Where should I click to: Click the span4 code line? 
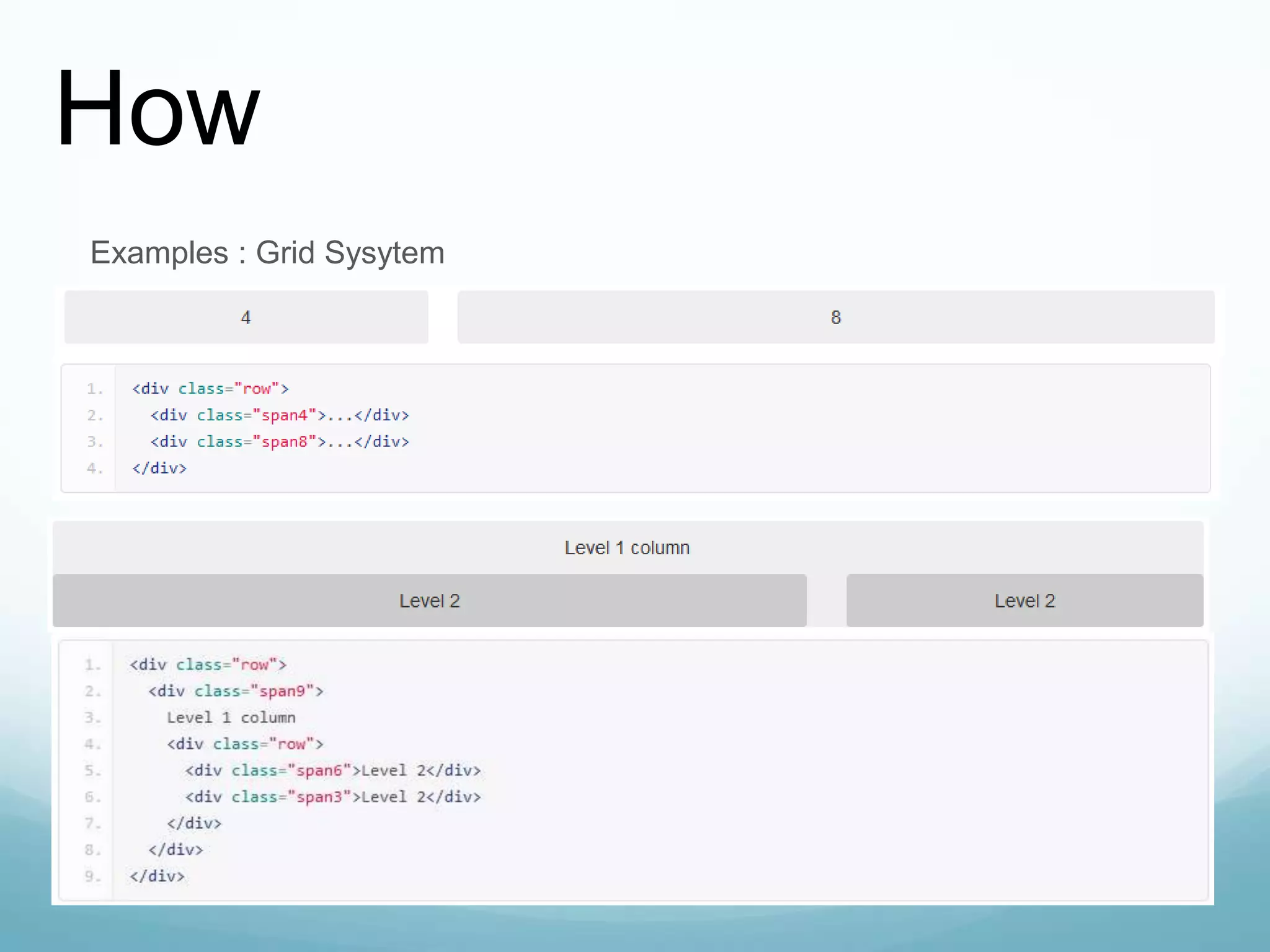click(280, 415)
